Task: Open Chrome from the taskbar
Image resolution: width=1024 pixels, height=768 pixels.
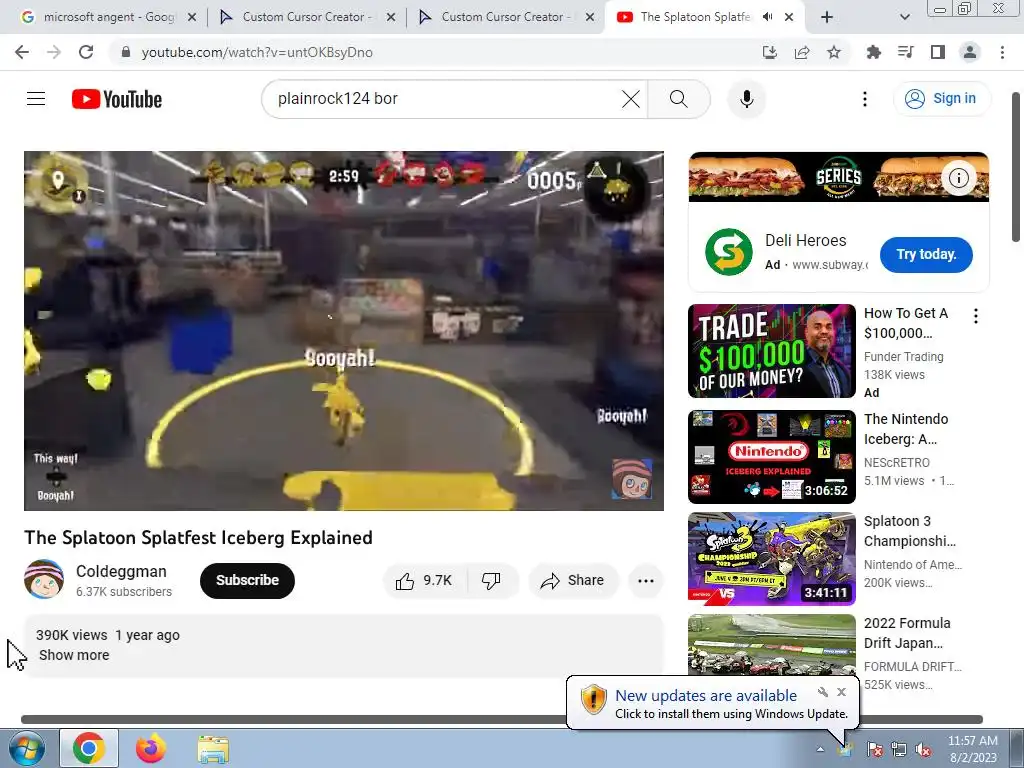Action: click(x=89, y=748)
